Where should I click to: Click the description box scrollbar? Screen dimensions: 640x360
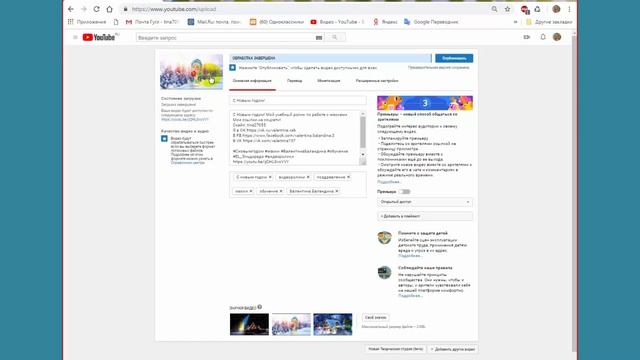[x=362, y=133]
